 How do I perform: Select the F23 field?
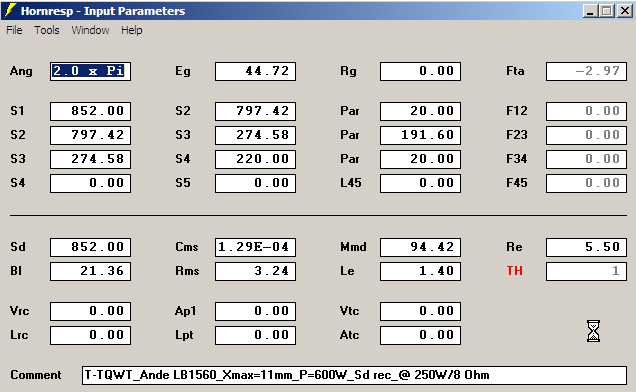(x=586, y=135)
